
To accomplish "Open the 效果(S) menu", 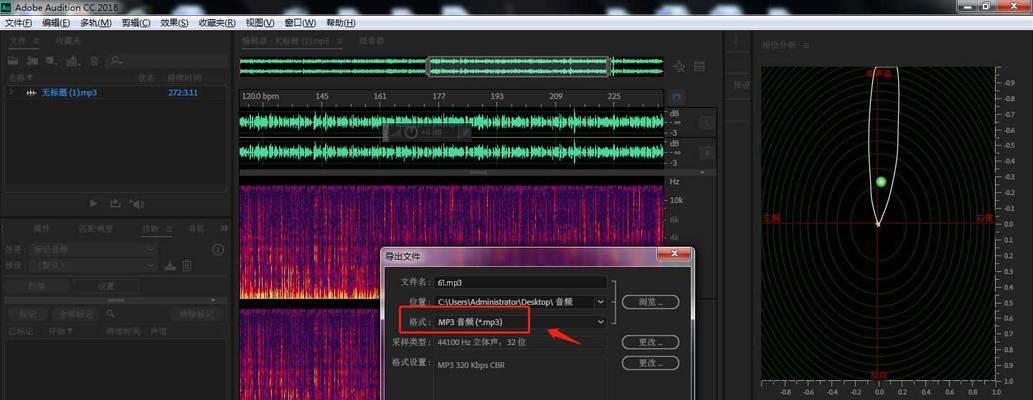I will (174, 22).
